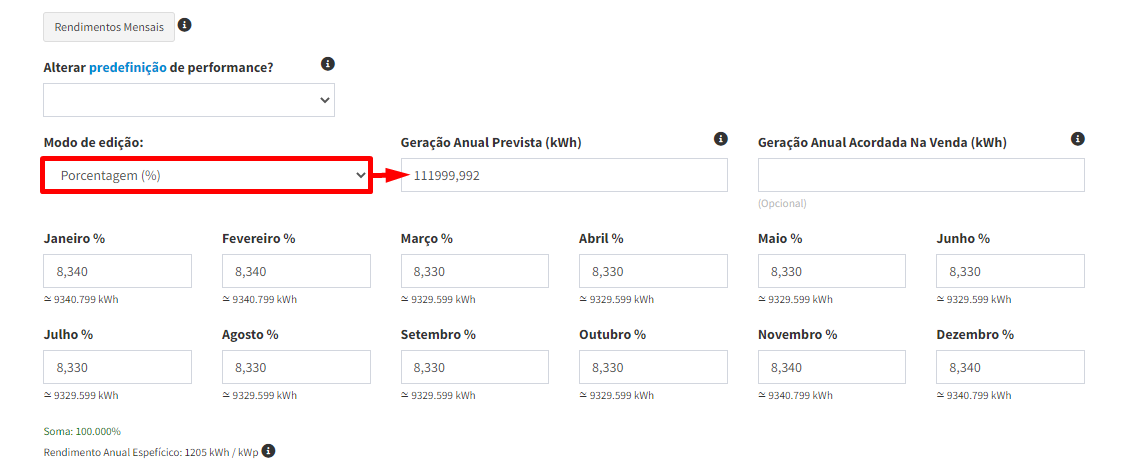Click info icon for Geração Anual Acordada
This screenshot has height=468, width=1123.
pyautogui.click(x=1077, y=139)
